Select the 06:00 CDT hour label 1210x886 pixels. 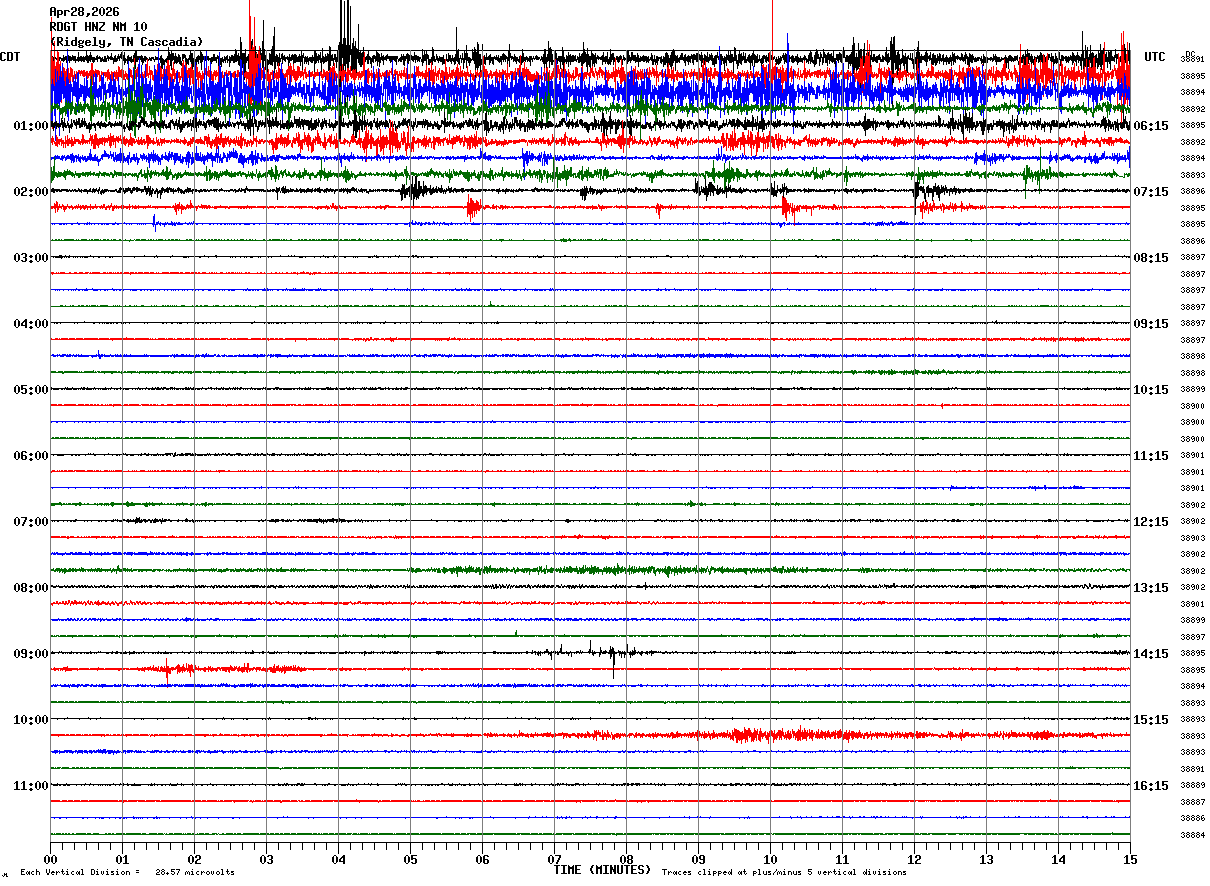(x=31, y=456)
